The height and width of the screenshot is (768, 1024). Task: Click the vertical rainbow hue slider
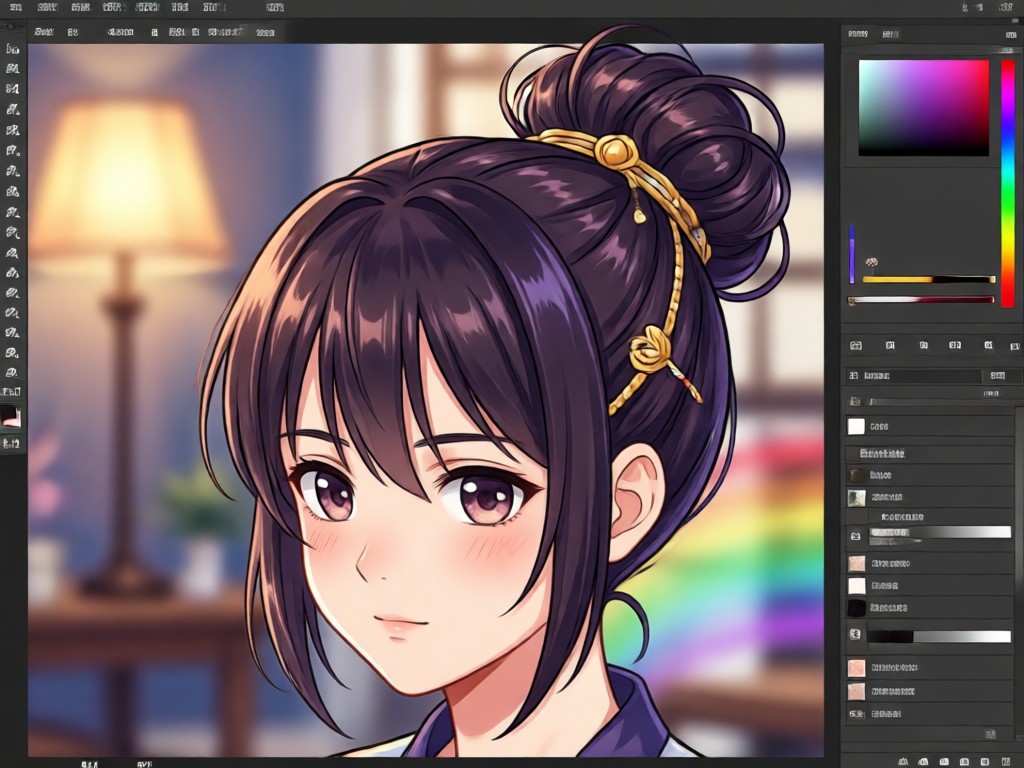pyautogui.click(x=1008, y=183)
